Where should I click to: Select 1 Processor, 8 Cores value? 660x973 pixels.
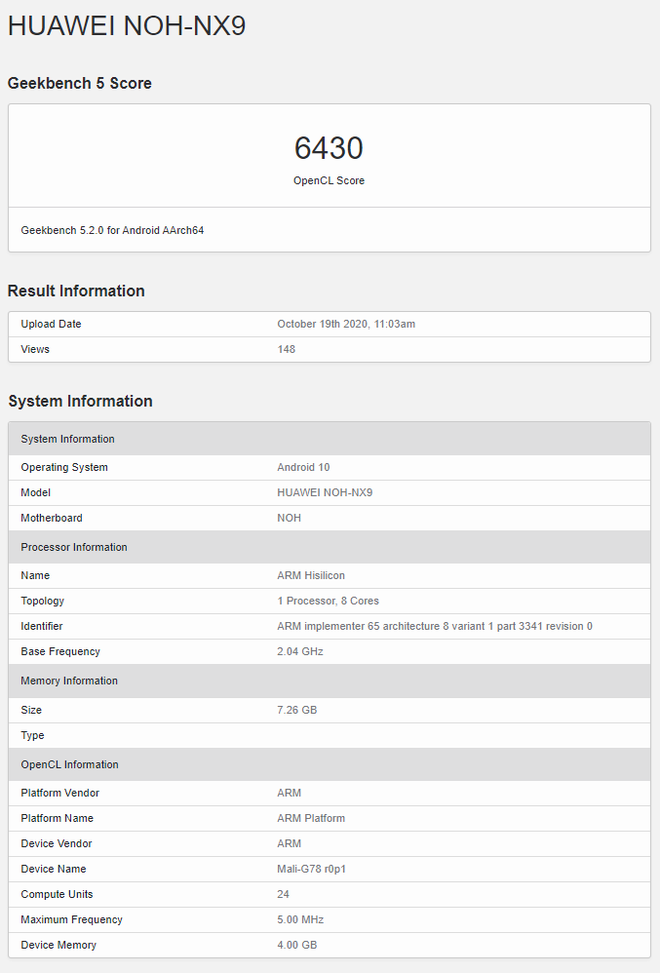[x=328, y=601]
